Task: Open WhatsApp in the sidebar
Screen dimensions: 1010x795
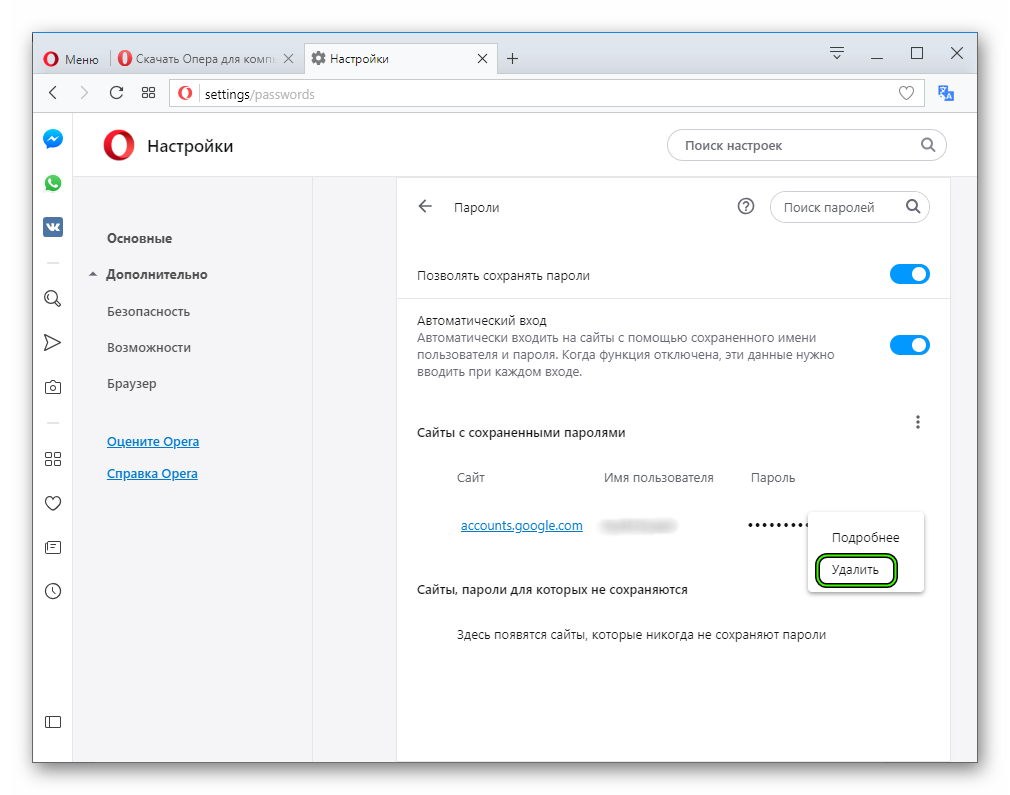Action: pos(53,183)
